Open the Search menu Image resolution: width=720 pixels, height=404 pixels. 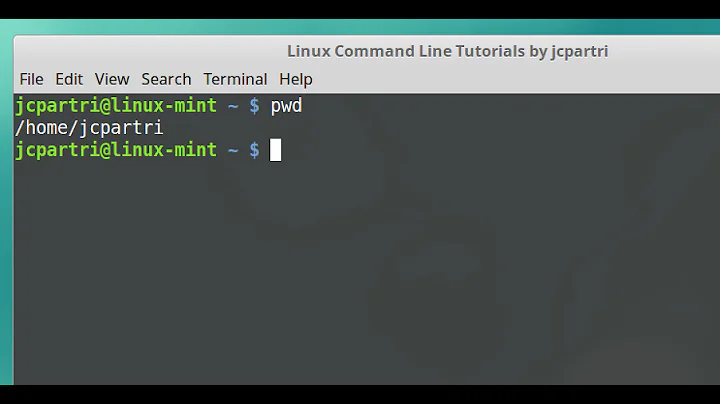coord(166,79)
